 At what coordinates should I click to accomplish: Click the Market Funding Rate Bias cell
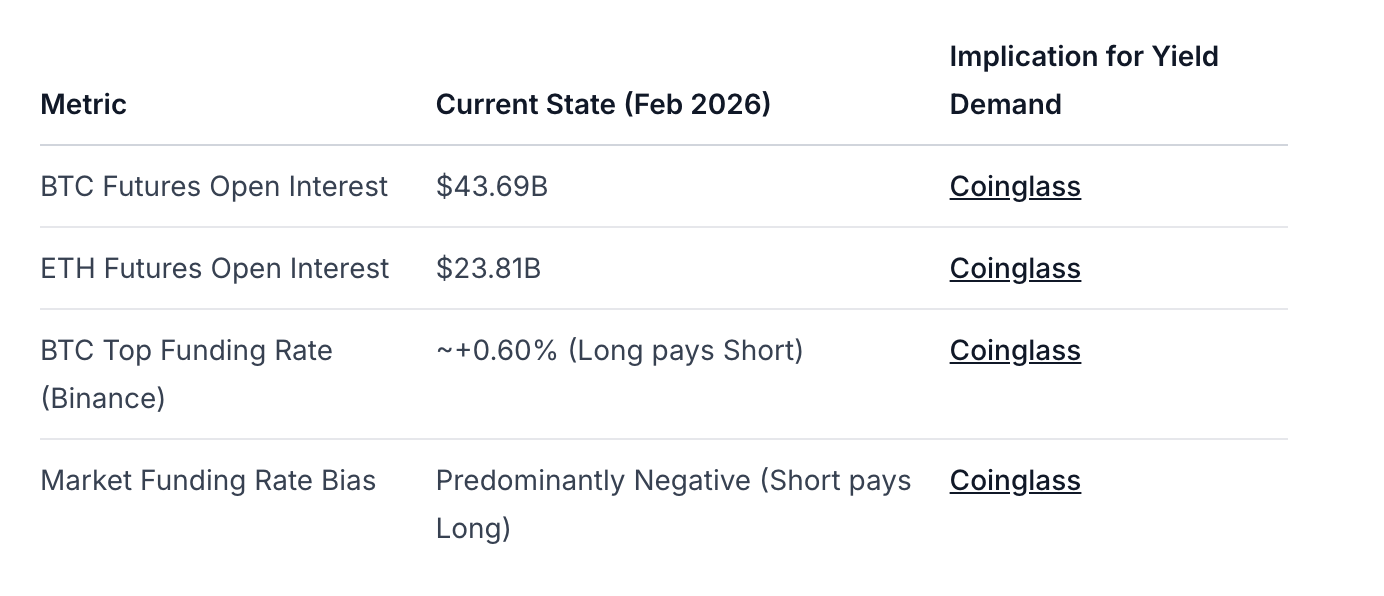208,481
